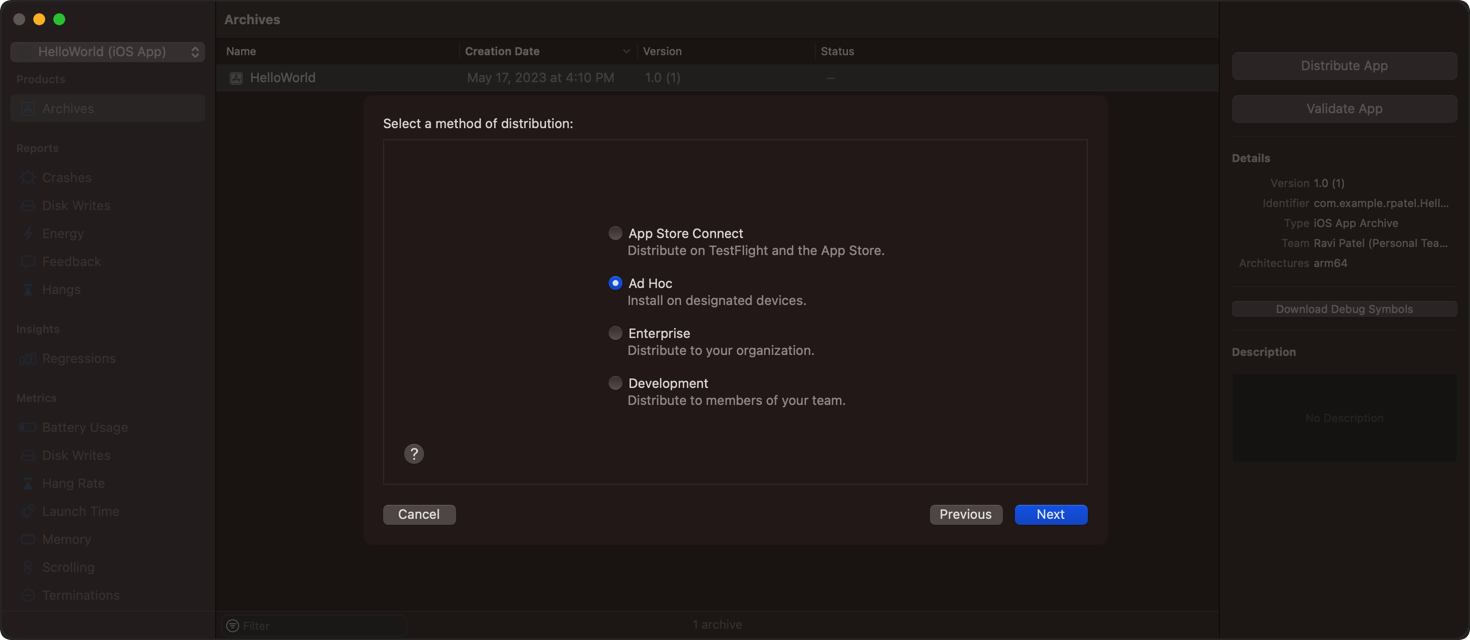Click the filter icon in the bottom bar
1470x640 pixels.
[233, 626]
